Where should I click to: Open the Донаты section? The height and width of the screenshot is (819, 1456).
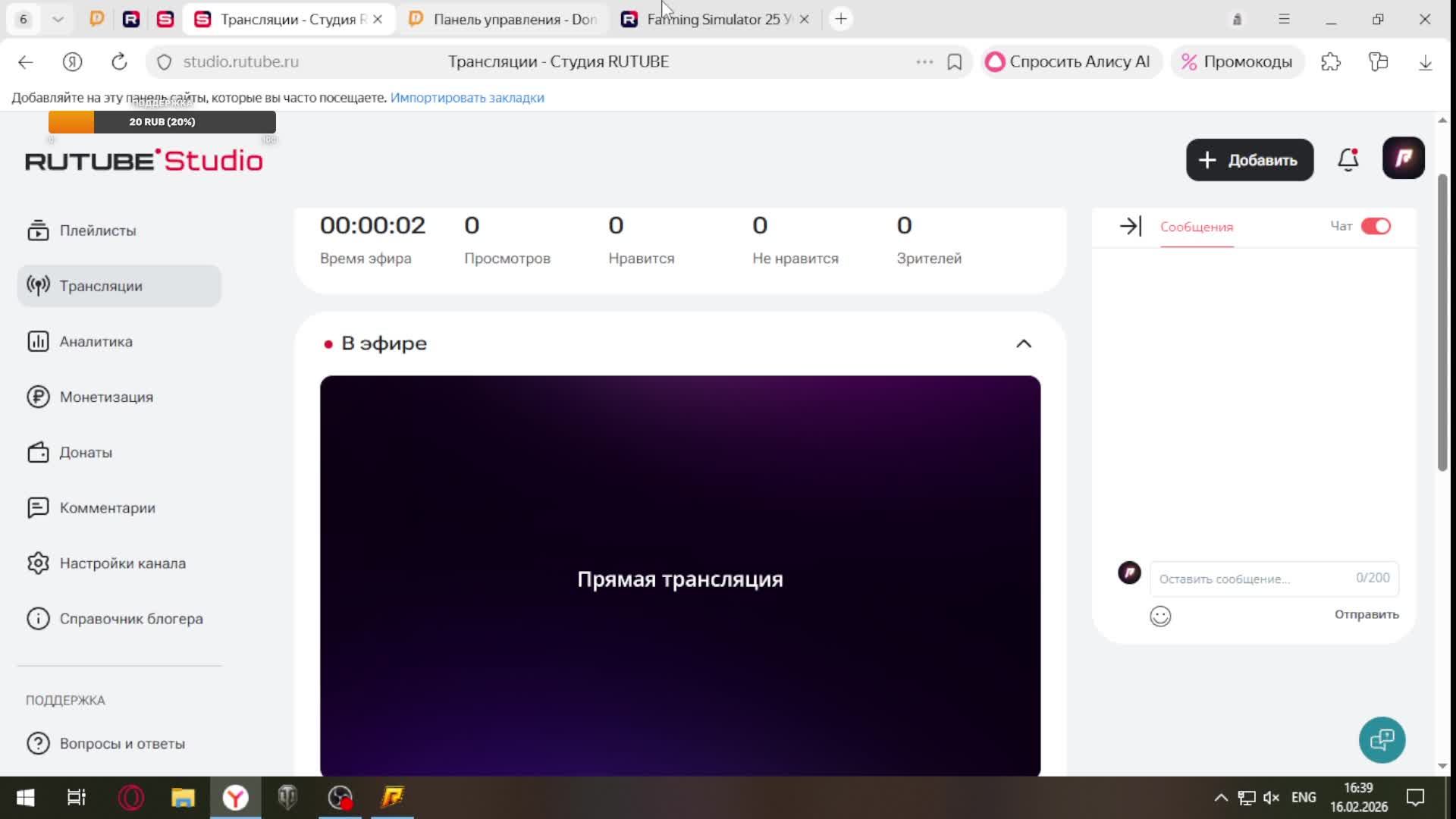click(x=85, y=452)
